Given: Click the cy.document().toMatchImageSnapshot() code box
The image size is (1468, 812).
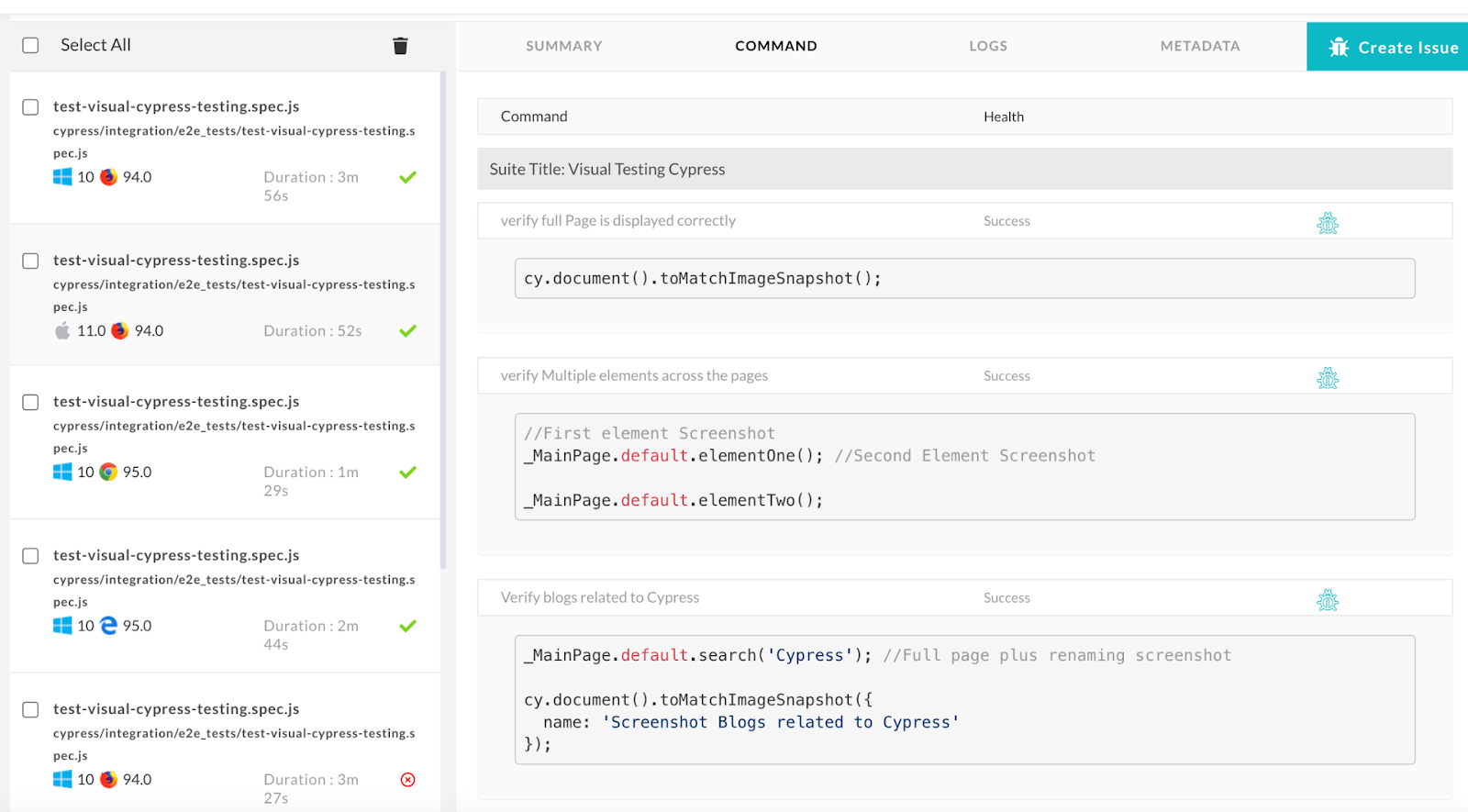Looking at the screenshot, I should click(x=964, y=278).
